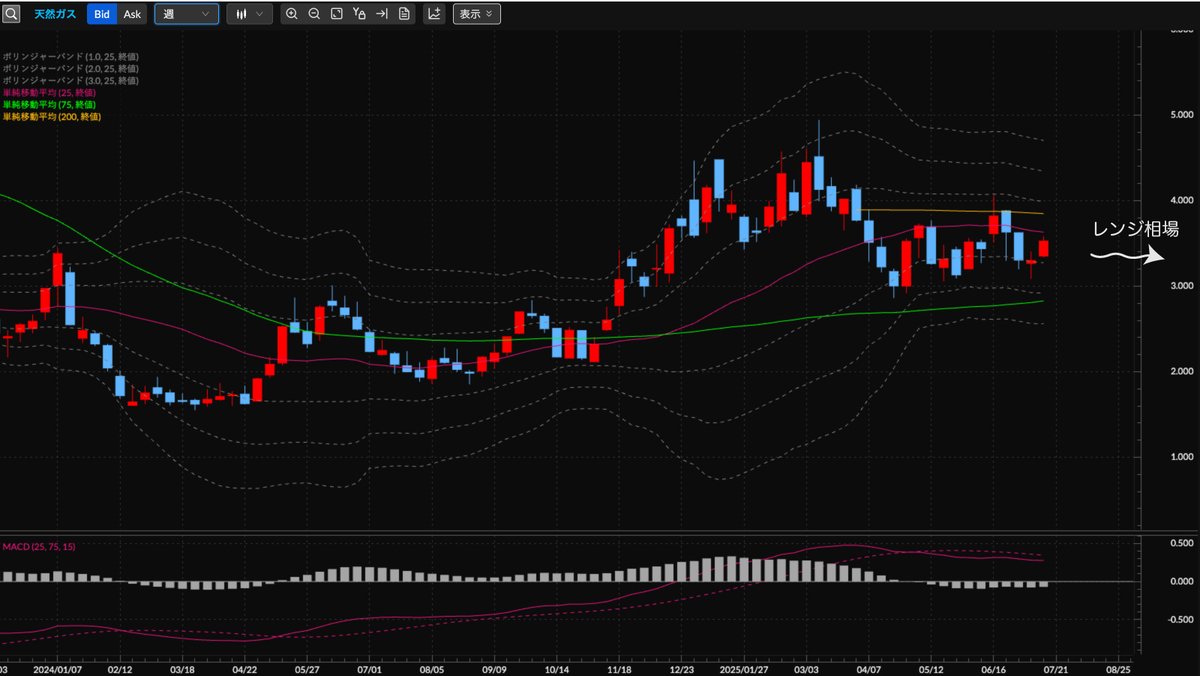Click the 11/18 date axis label
The image size is (1200, 676).
pos(620,669)
